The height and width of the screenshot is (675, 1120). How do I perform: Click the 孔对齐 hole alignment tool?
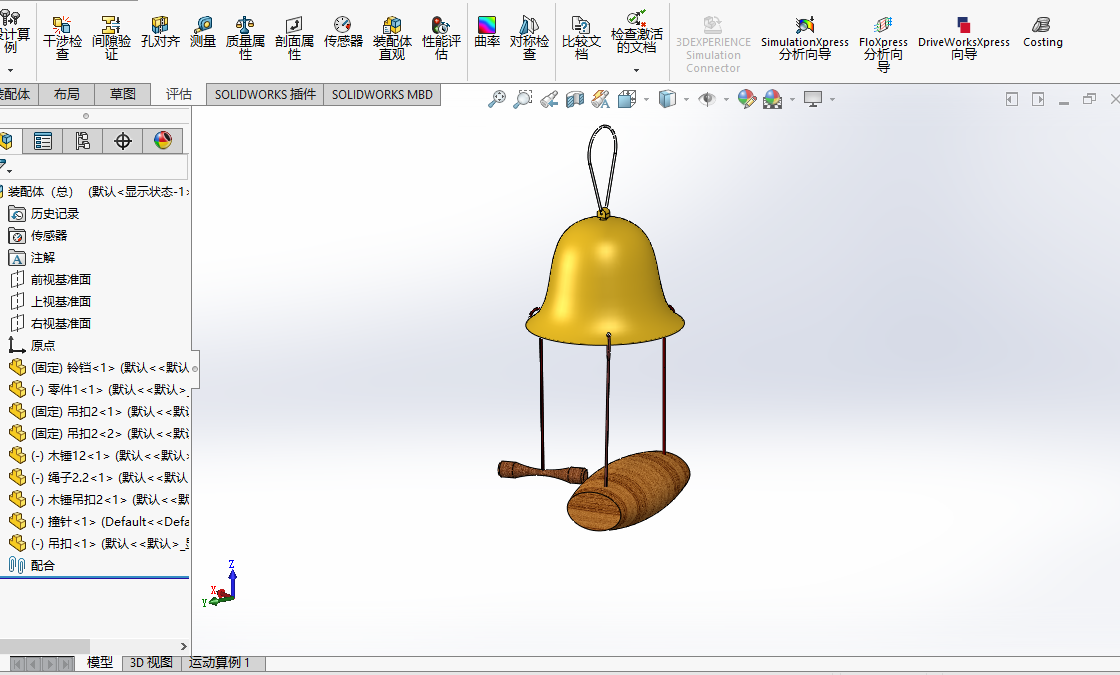[x=160, y=33]
